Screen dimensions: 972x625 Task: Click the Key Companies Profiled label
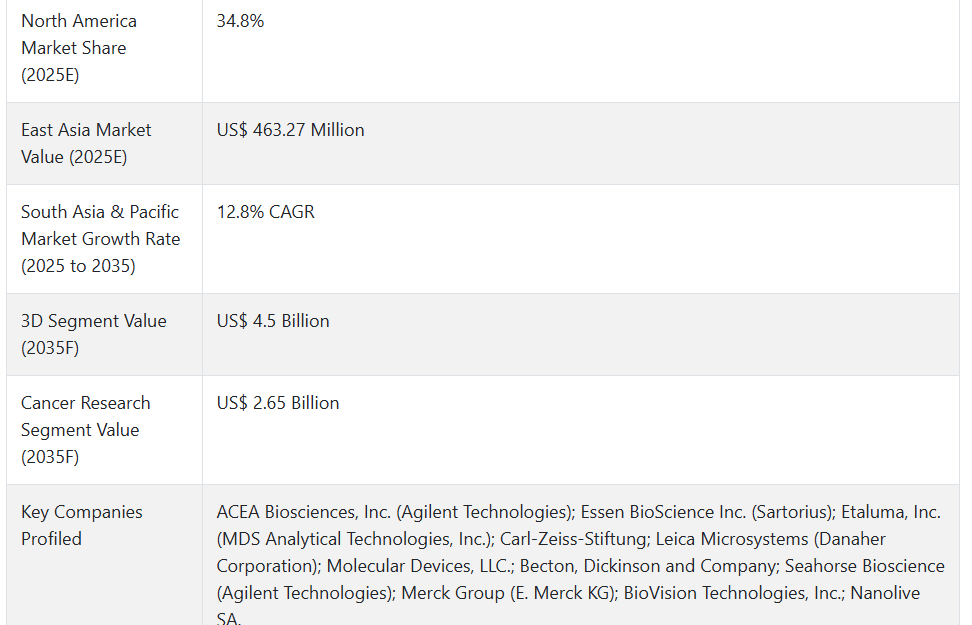point(82,525)
